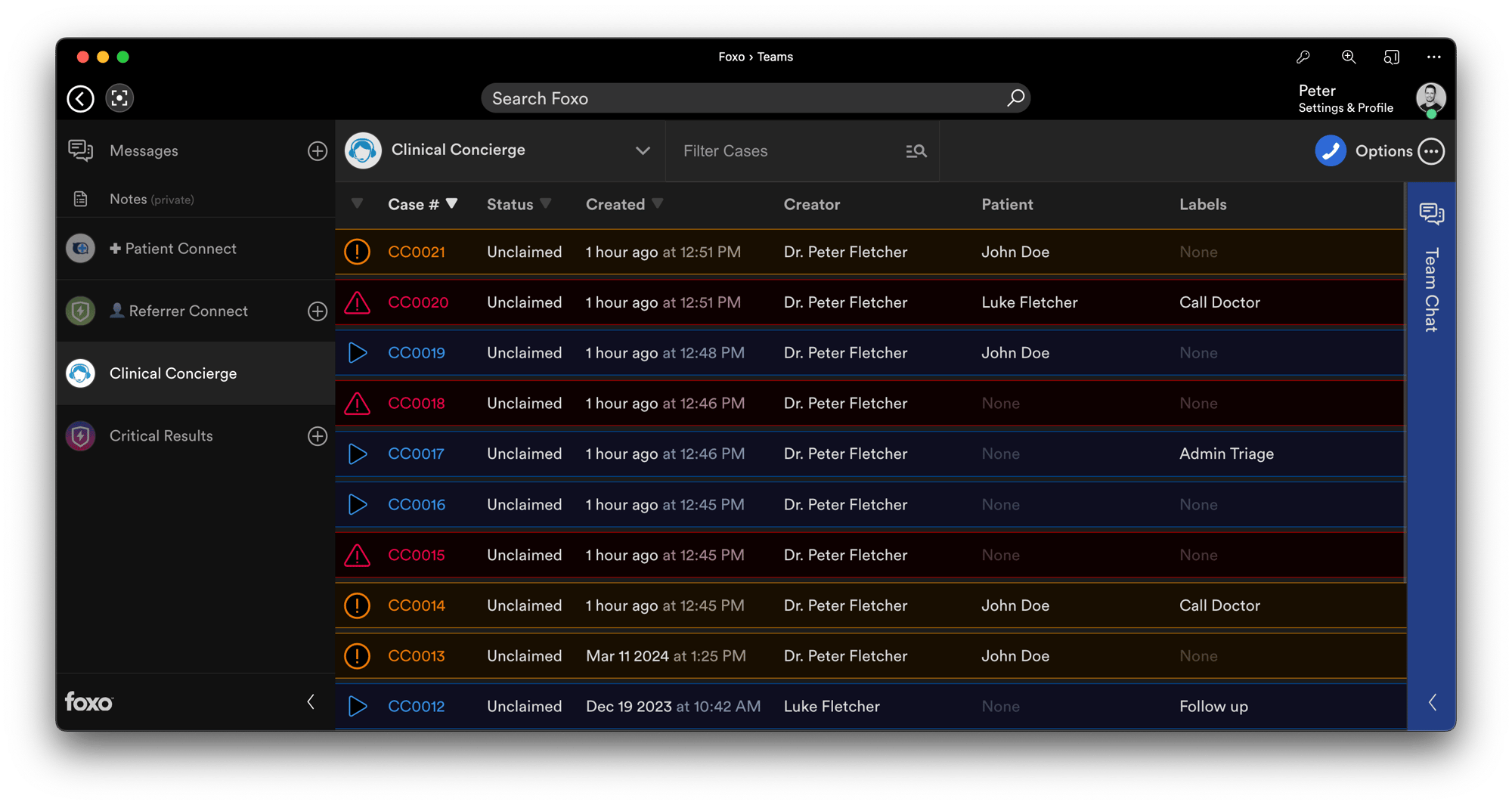Open Settings & Profile link
1512x805 pixels.
(x=1346, y=108)
